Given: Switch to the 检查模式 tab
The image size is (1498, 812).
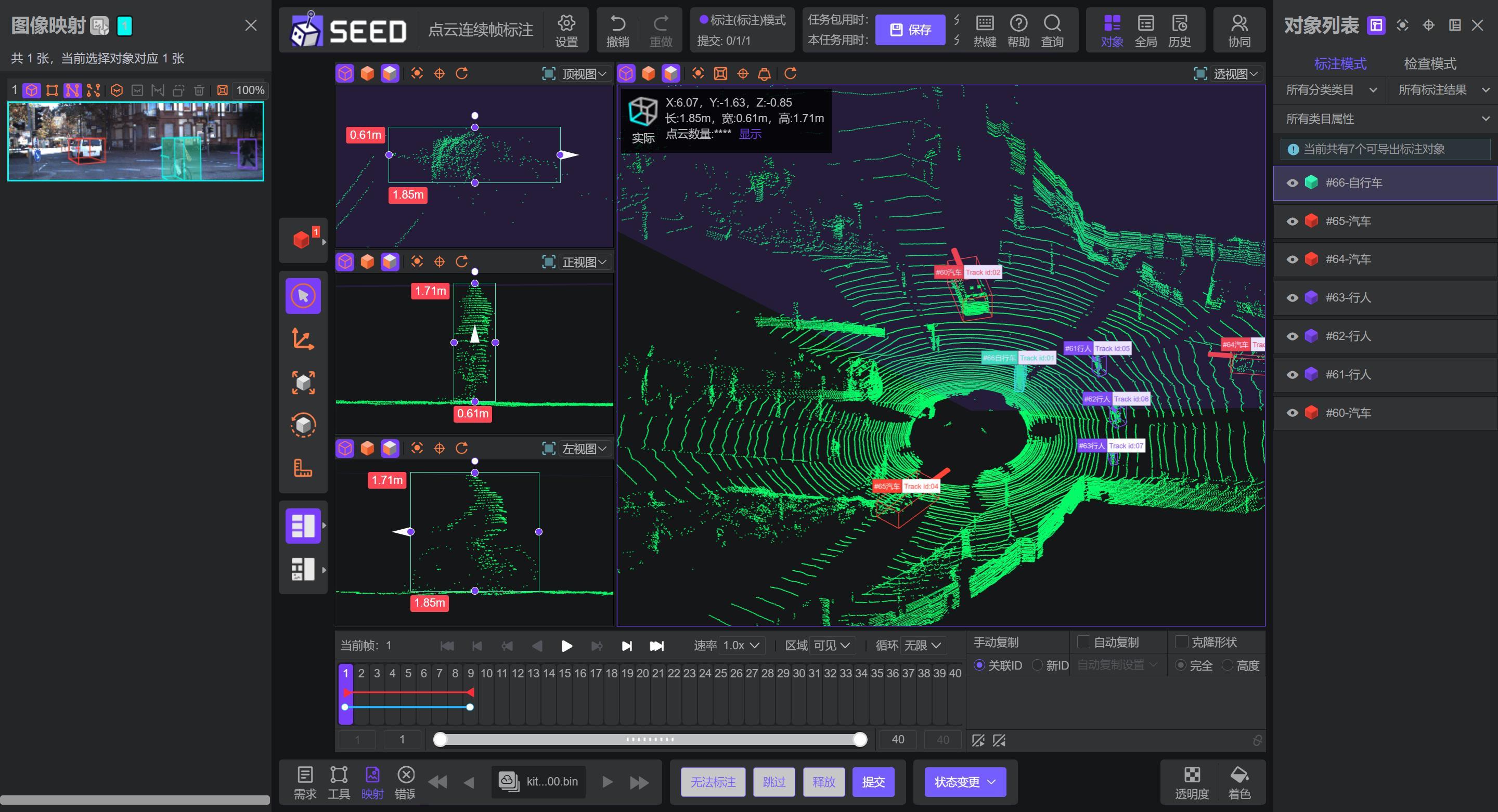Looking at the screenshot, I should pos(1429,63).
